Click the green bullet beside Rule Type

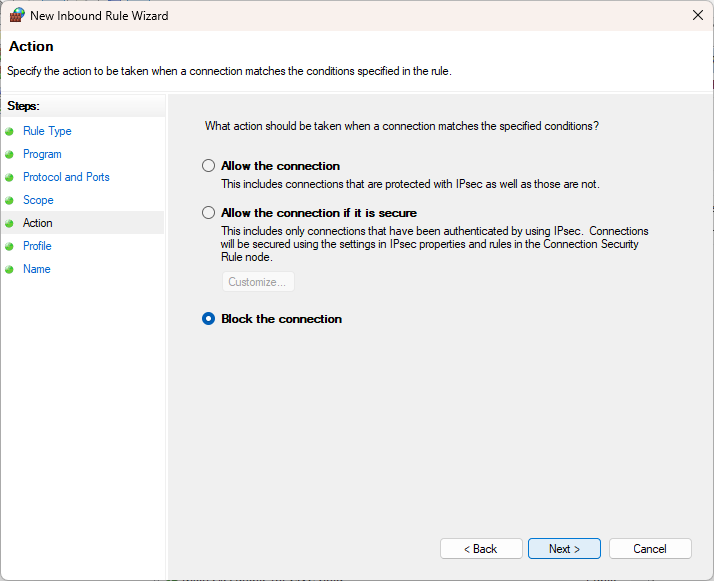(11, 131)
